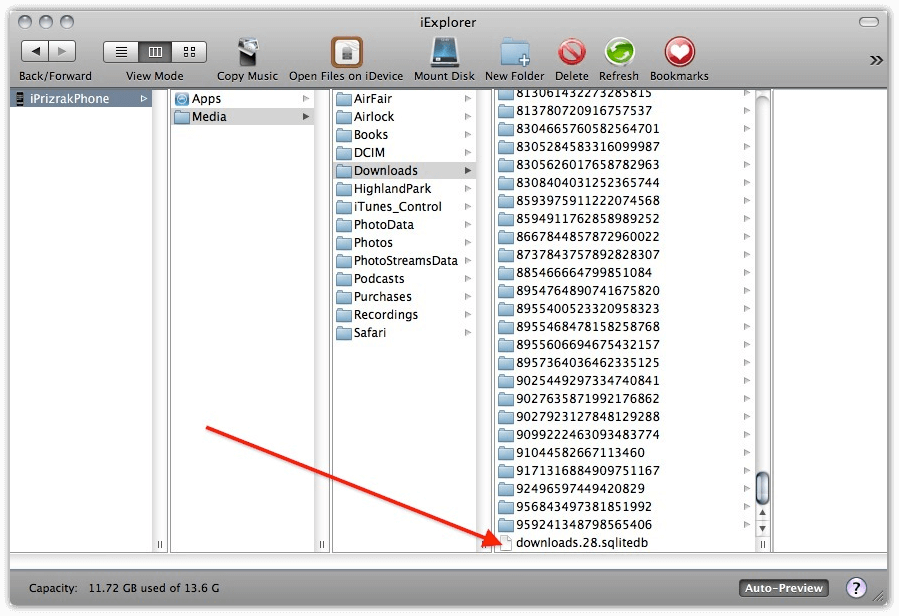Click column resize handle under device column
The image size is (899, 616).
160,544
